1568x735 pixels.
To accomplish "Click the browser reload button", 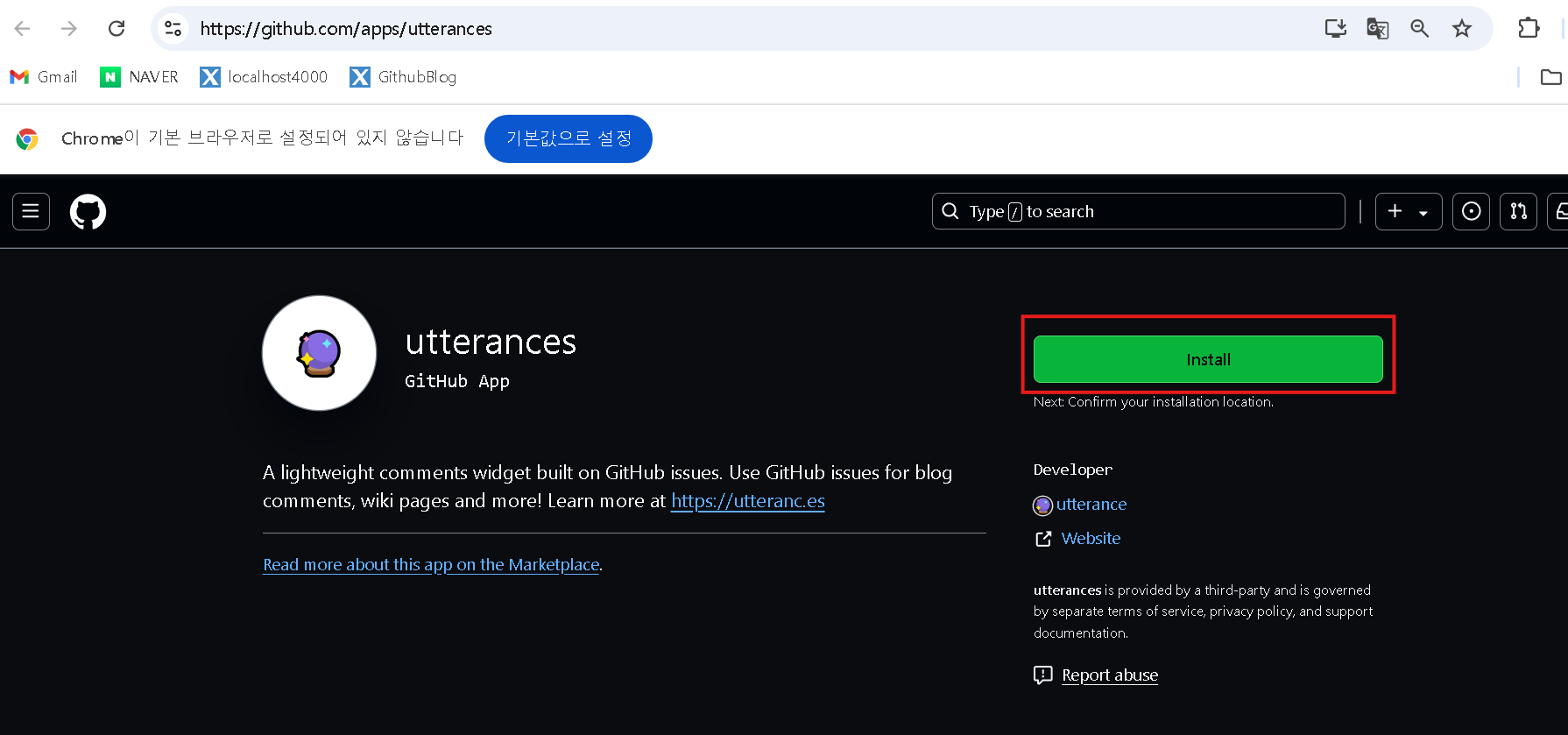I will click(x=117, y=29).
